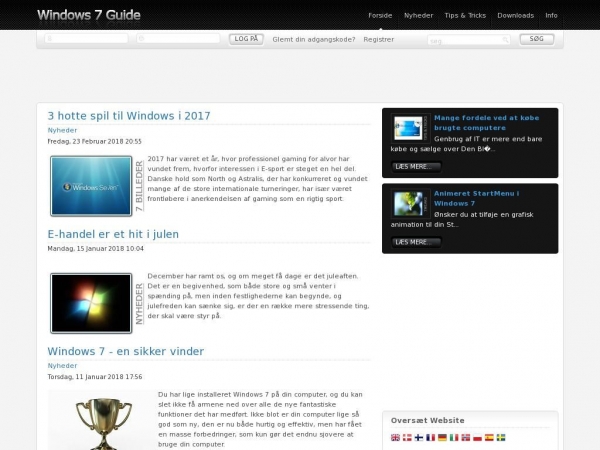
Task: Open the Windows Seven wallpaper thumbnail
Action: [x=91, y=186]
